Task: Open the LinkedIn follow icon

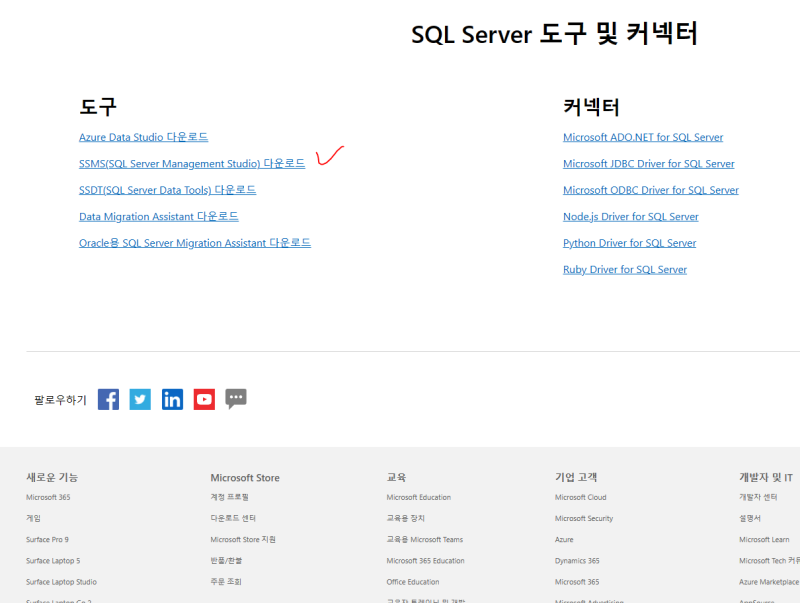Action: point(172,399)
